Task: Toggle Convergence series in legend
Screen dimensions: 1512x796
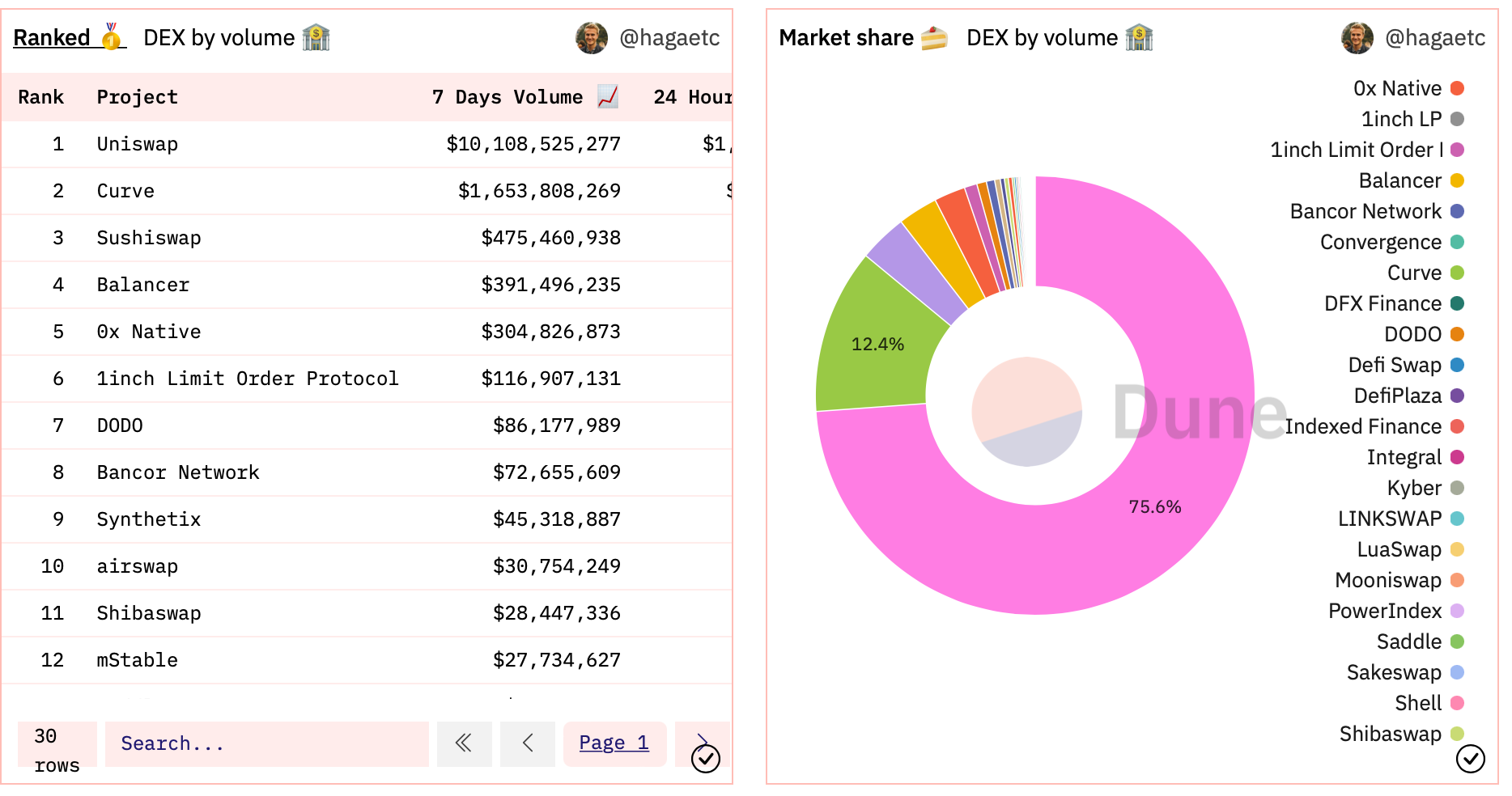Action: click(1392, 242)
